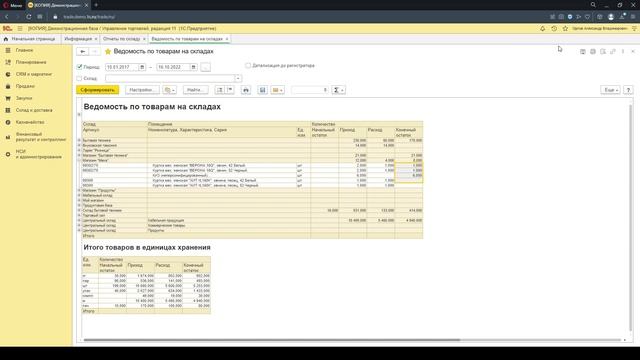Open the Финансовый результат и контроллинг section
Screen dimensions: 640x360
40,137
